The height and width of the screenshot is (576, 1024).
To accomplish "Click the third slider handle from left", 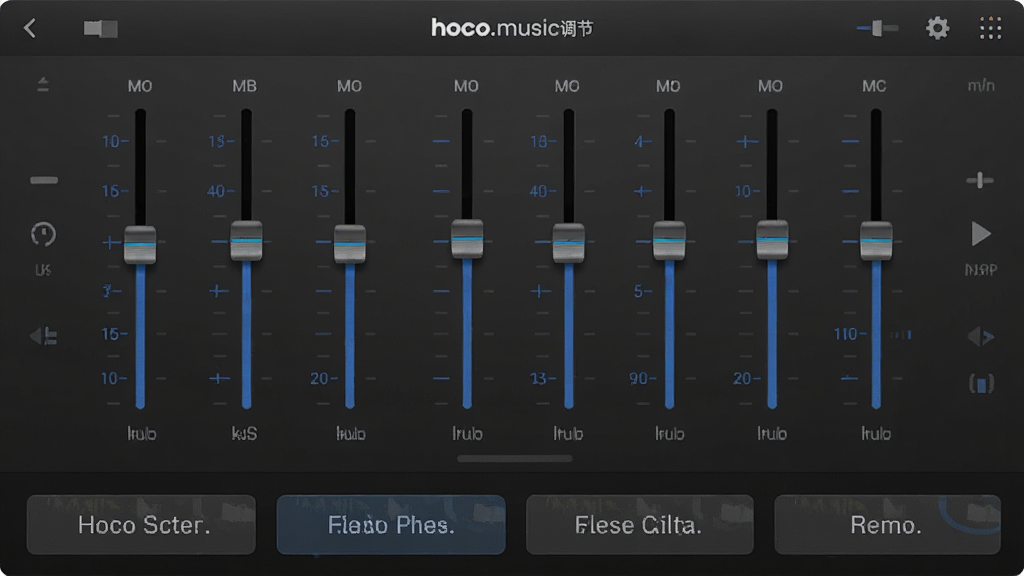I will point(350,244).
